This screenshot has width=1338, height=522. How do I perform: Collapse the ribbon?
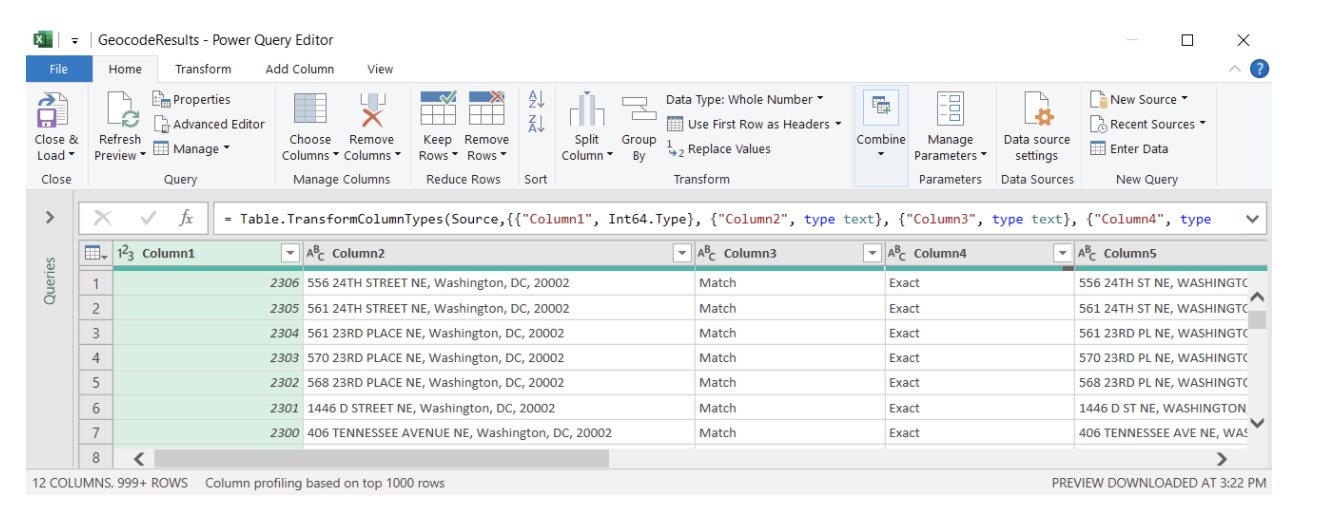(x=1235, y=69)
